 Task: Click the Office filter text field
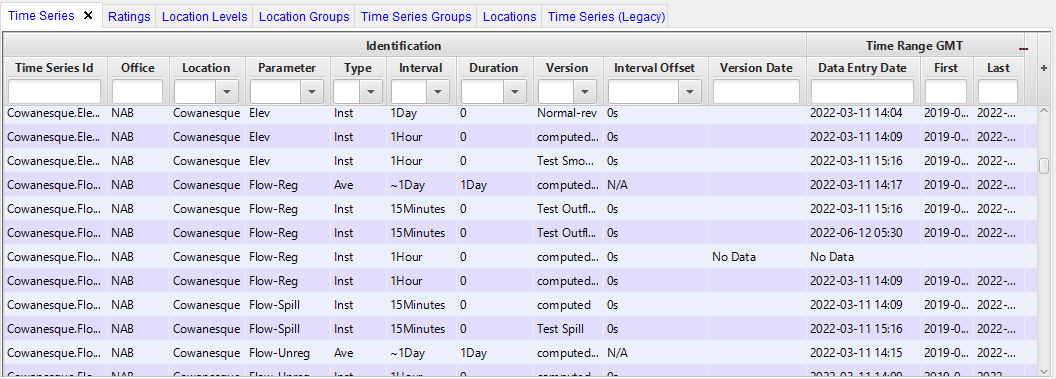point(137,92)
